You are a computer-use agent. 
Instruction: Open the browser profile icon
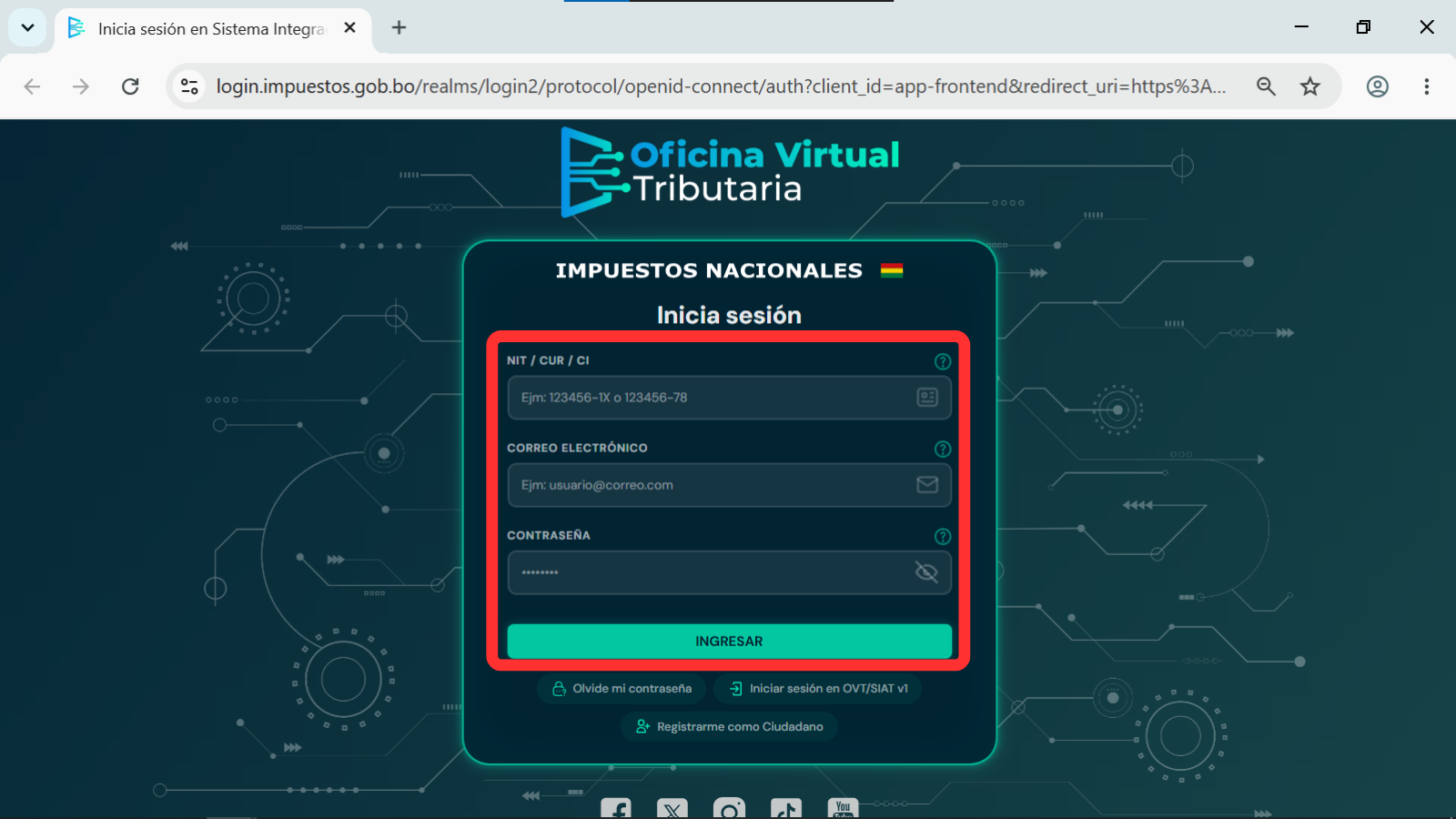[x=1377, y=86]
